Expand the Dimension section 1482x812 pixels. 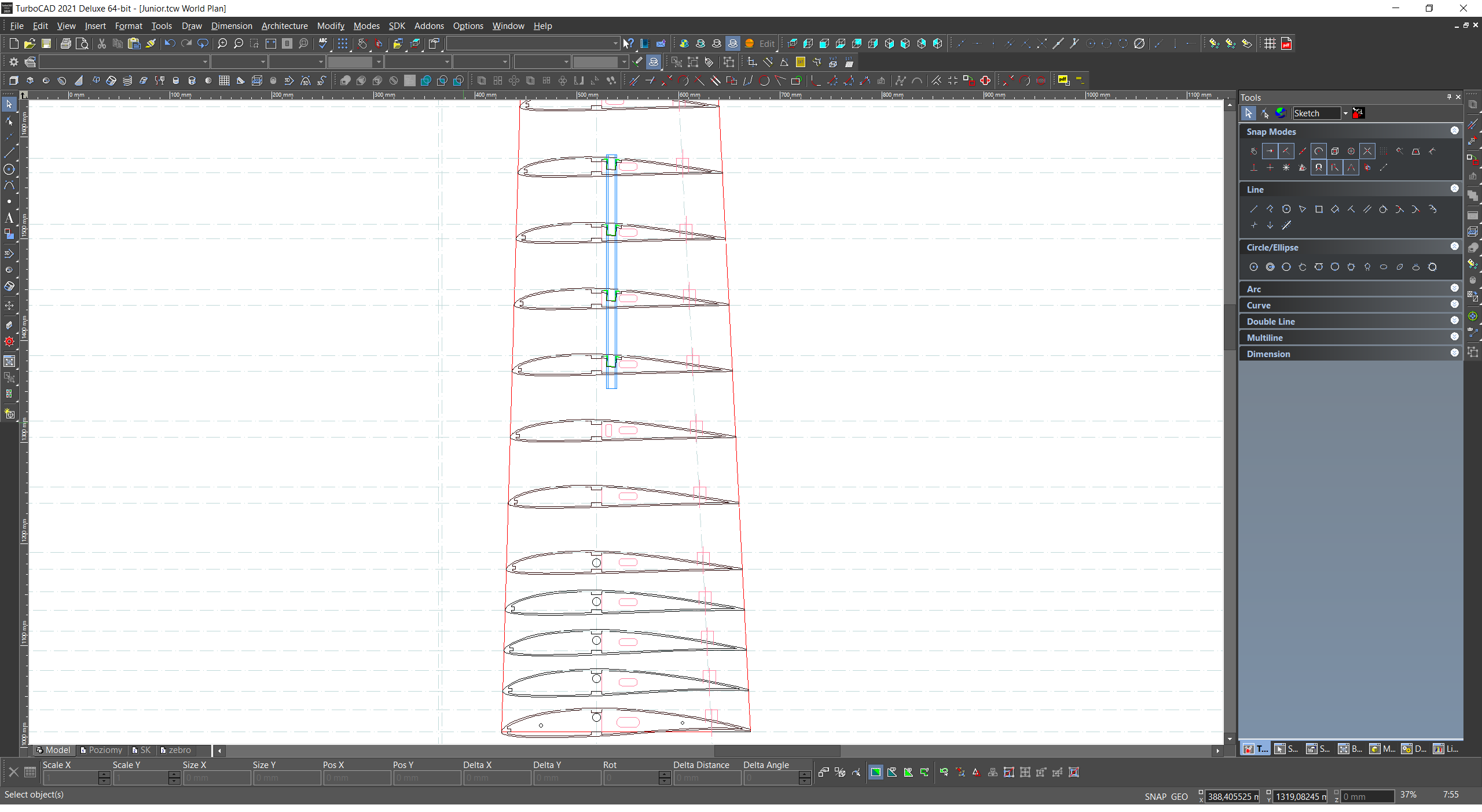1454,353
